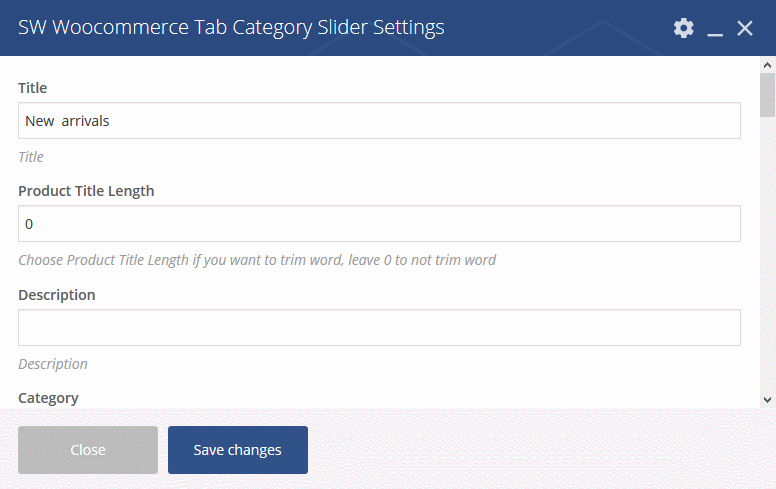Focus the Title field containing 'New arrivals'
Screen dimensions: 776x489
click(379, 121)
